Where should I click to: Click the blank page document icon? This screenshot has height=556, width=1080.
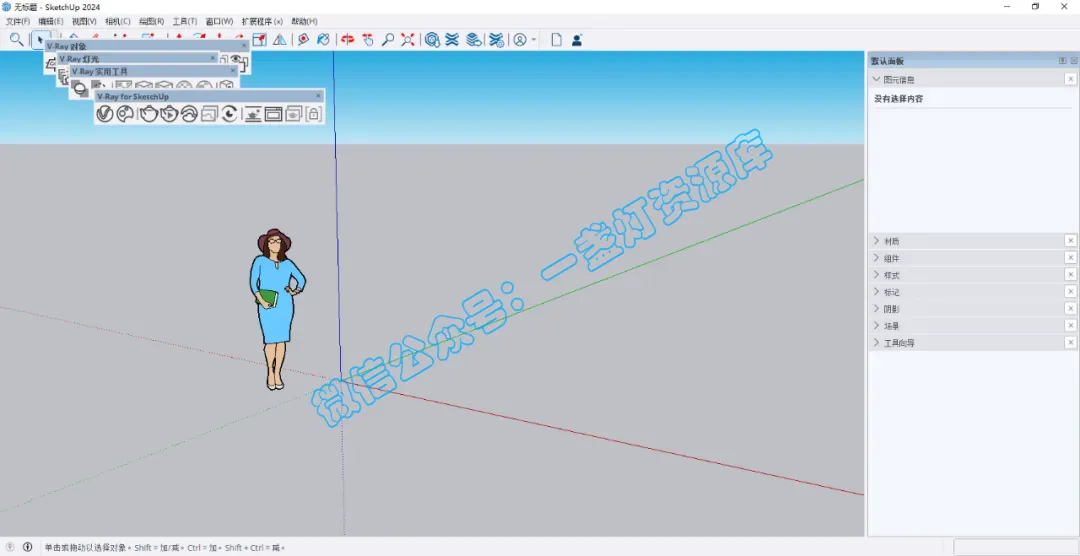pos(557,40)
